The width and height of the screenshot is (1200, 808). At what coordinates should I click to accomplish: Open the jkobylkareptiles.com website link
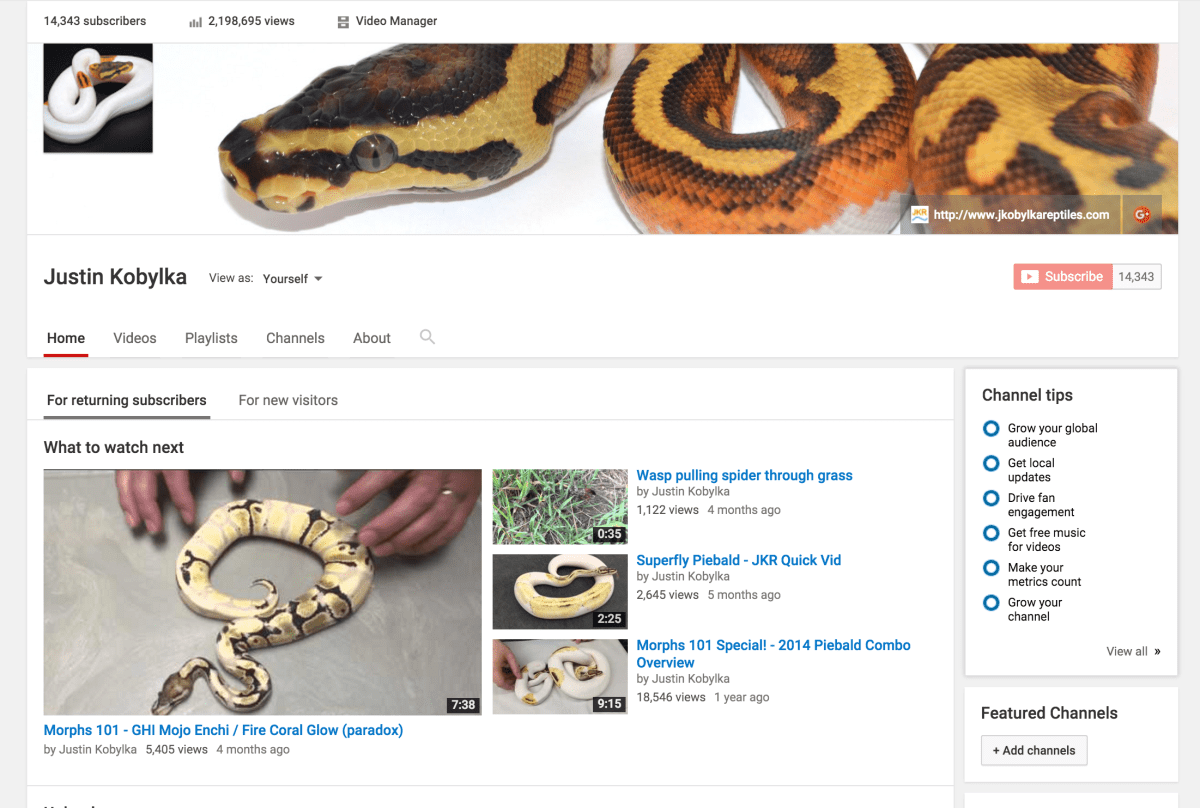(1020, 215)
